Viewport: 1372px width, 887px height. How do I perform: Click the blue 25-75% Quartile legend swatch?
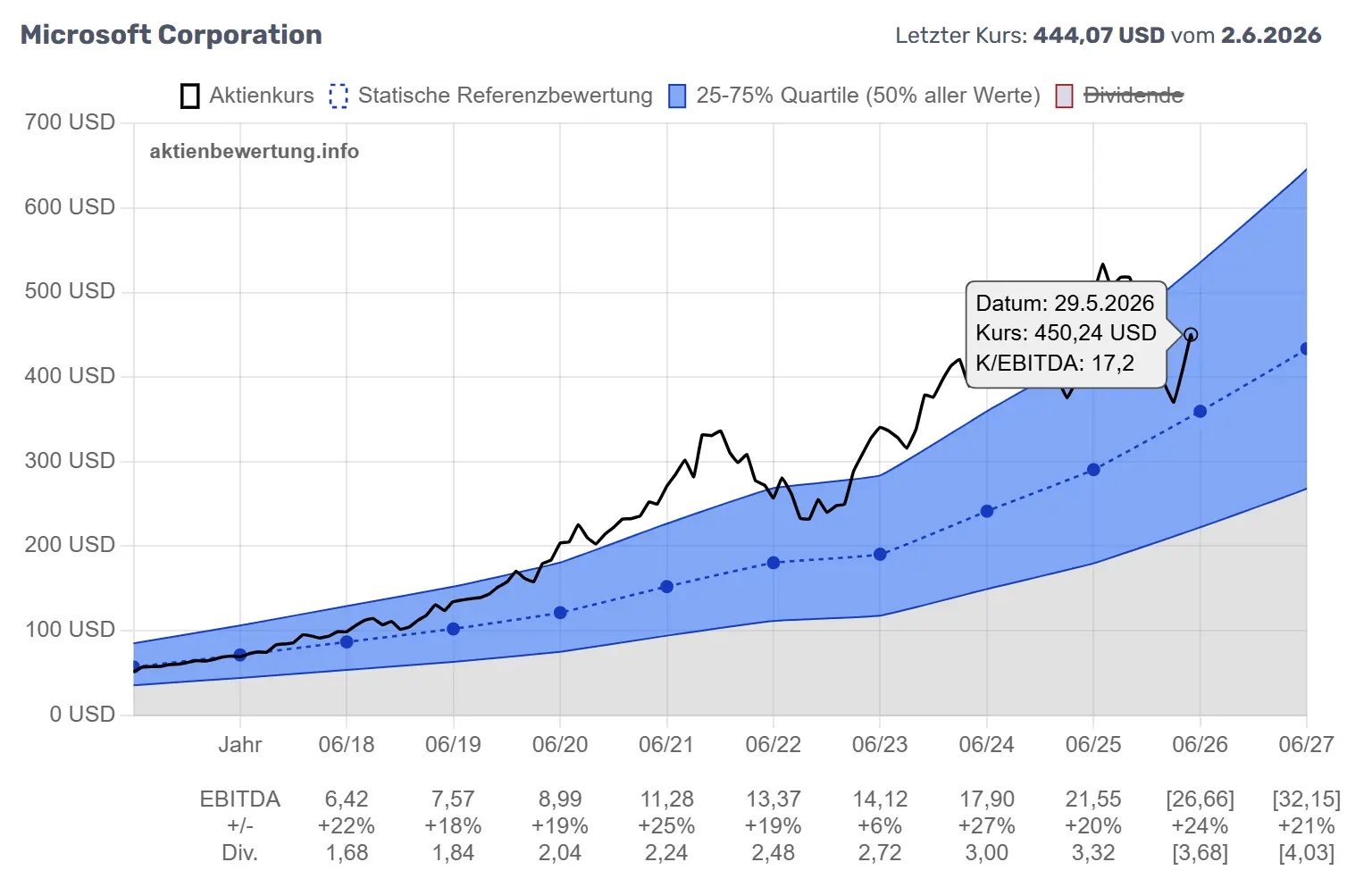(677, 96)
